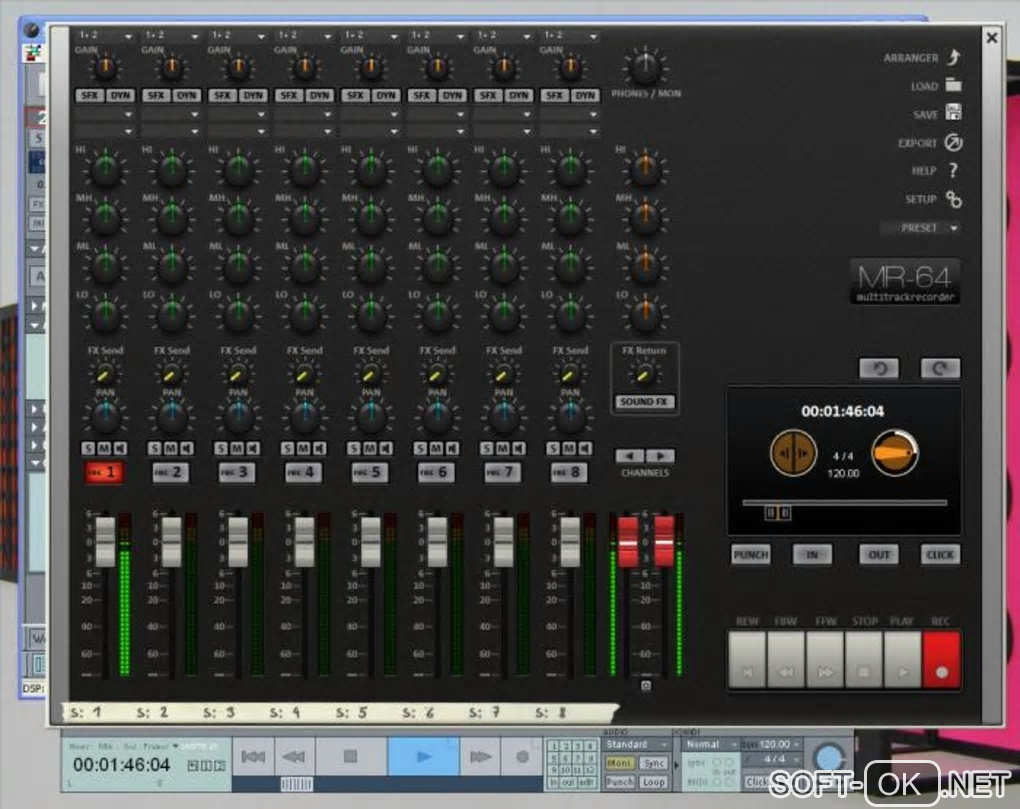Open the Setup icon
Screen dimensions: 1020x809
(954, 199)
